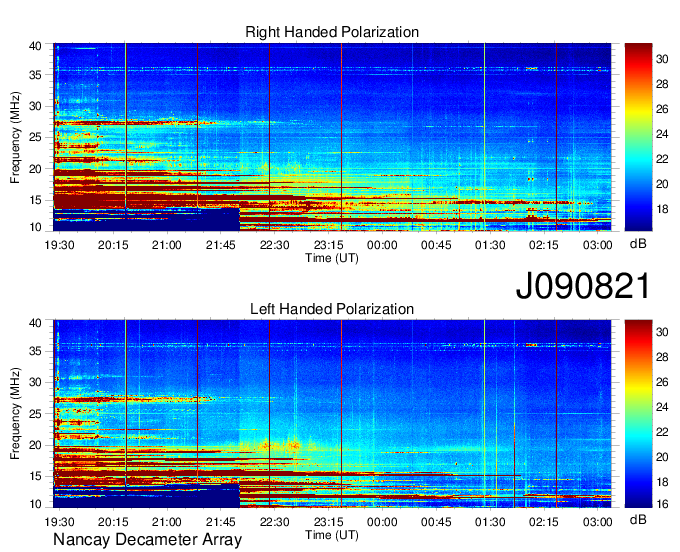Click the Right Handed plot's color scale bar
Screen dimensions: 680x552
(x=638, y=137)
